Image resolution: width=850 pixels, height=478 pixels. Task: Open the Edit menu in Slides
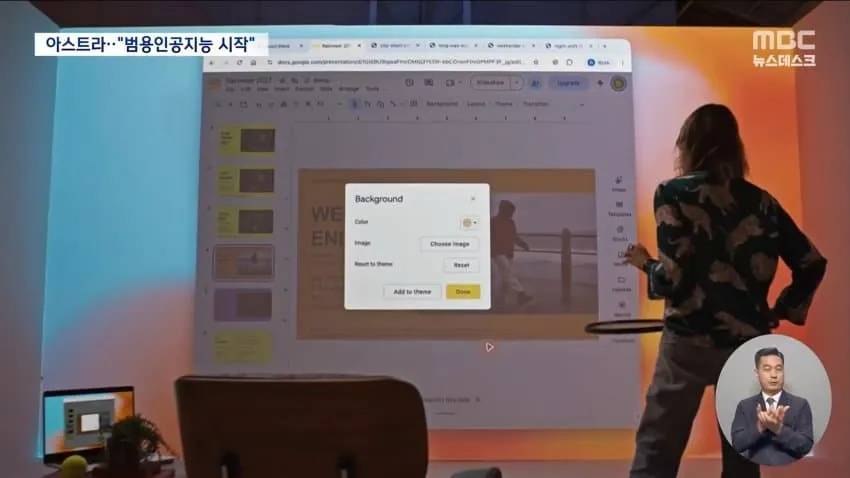point(246,89)
